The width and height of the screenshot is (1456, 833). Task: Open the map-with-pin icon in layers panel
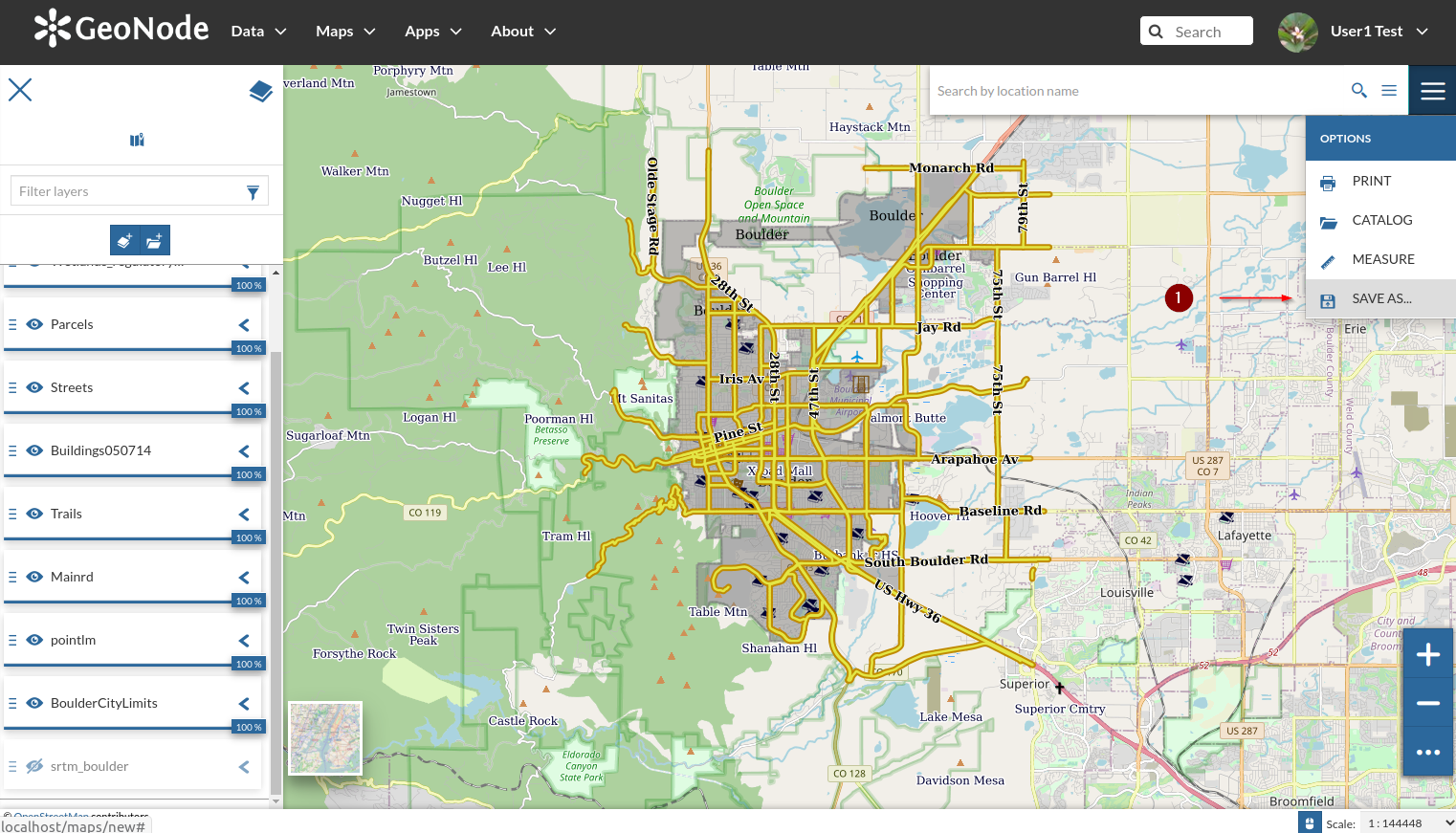pos(137,140)
